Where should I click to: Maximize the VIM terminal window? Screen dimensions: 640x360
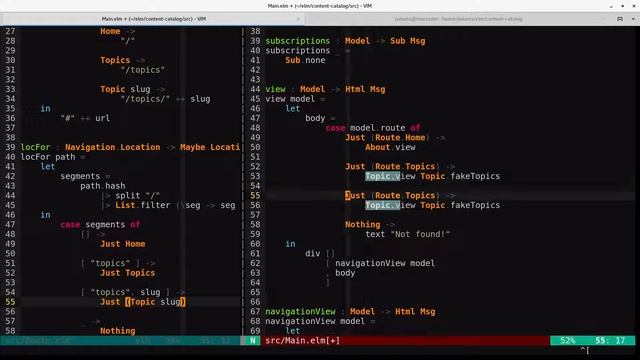coord(622,6)
